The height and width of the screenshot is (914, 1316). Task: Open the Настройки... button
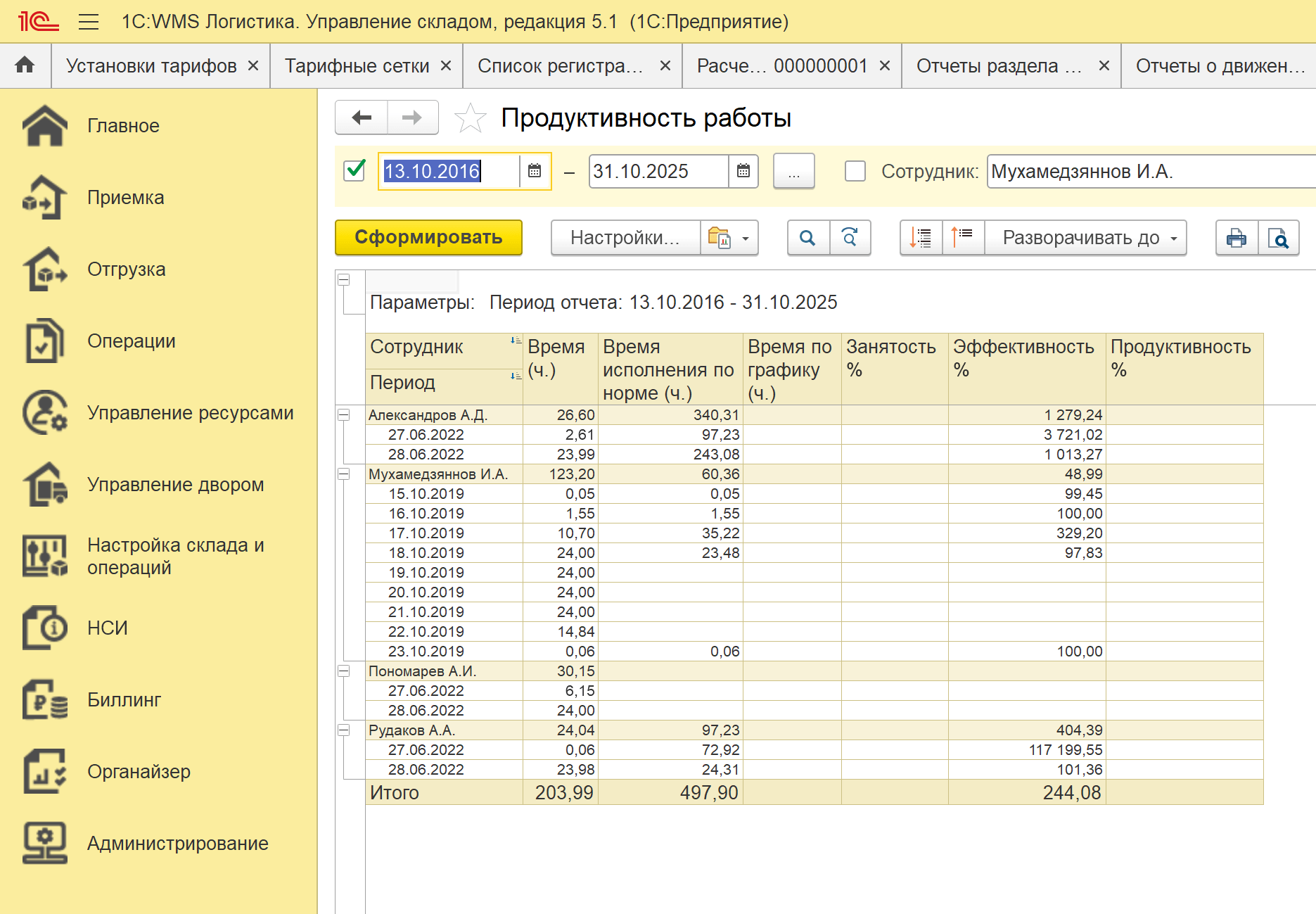625,238
